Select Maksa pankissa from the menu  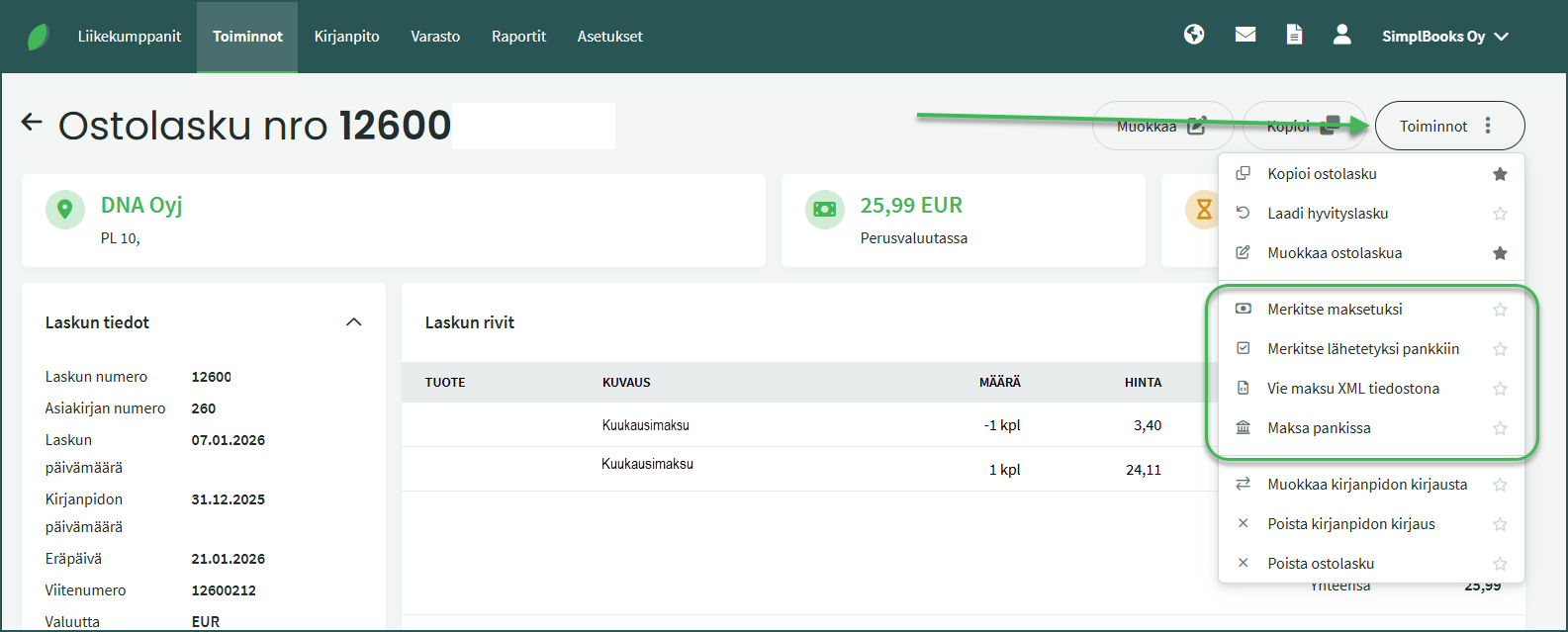pos(1319,428)
